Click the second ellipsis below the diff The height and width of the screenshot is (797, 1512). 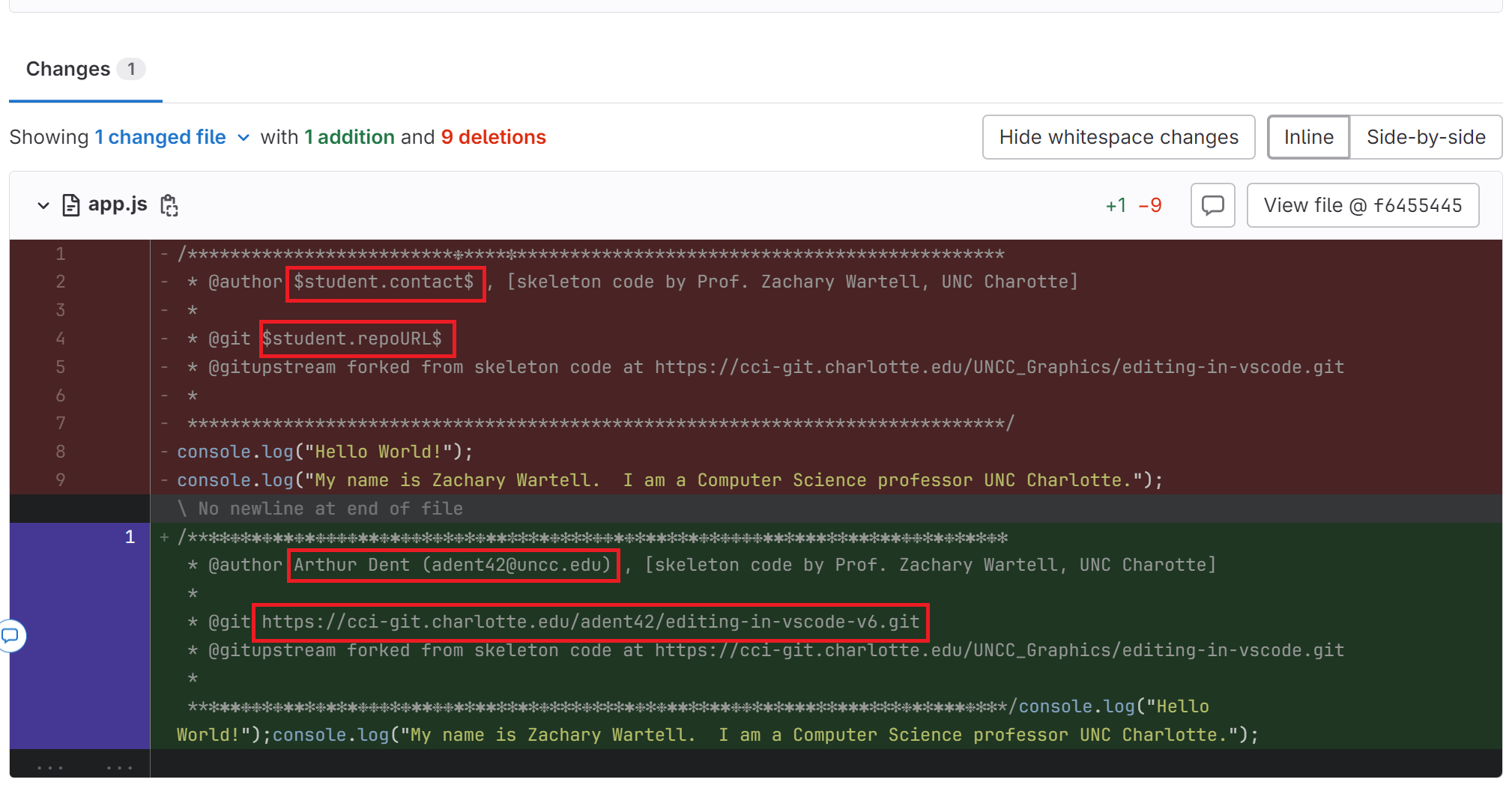(x=119, y=767)
